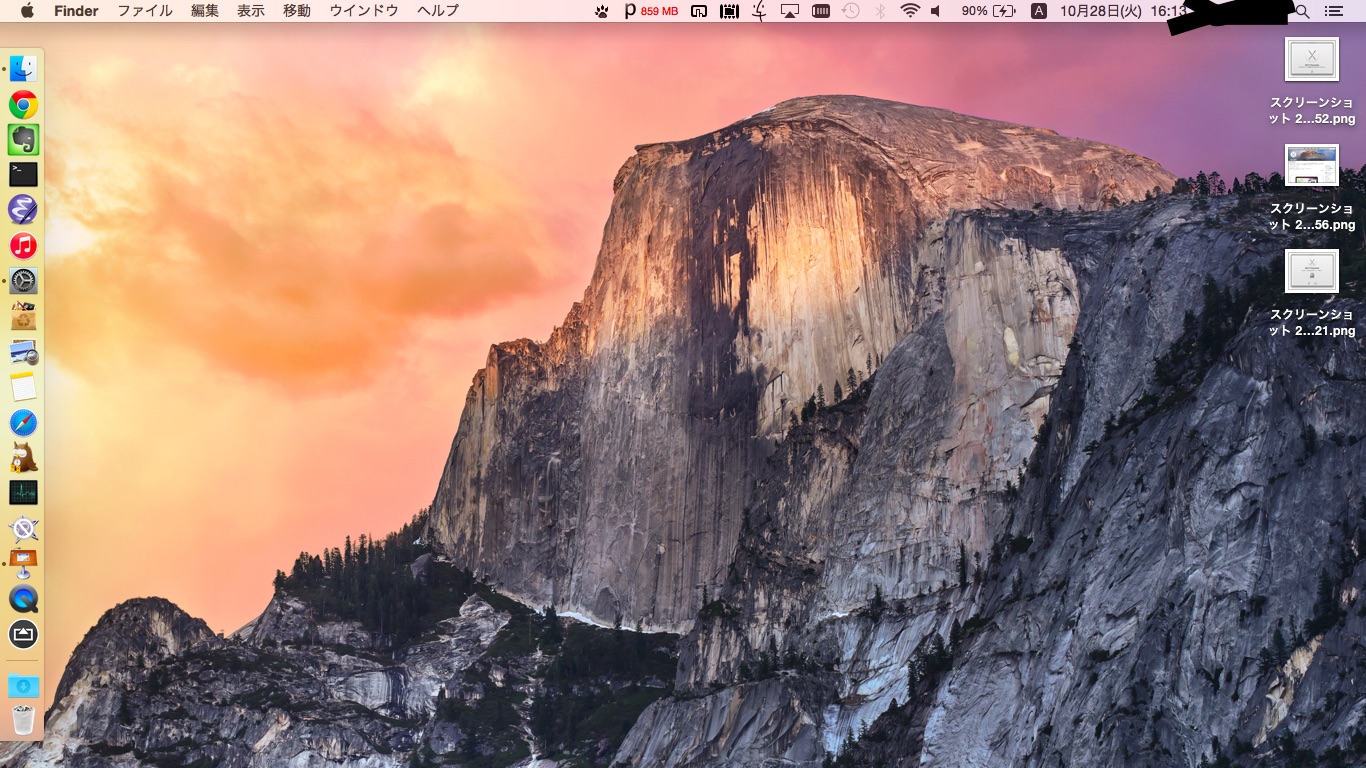Click the volume speaker icon
1366x768 pixels.
[936, 11]
